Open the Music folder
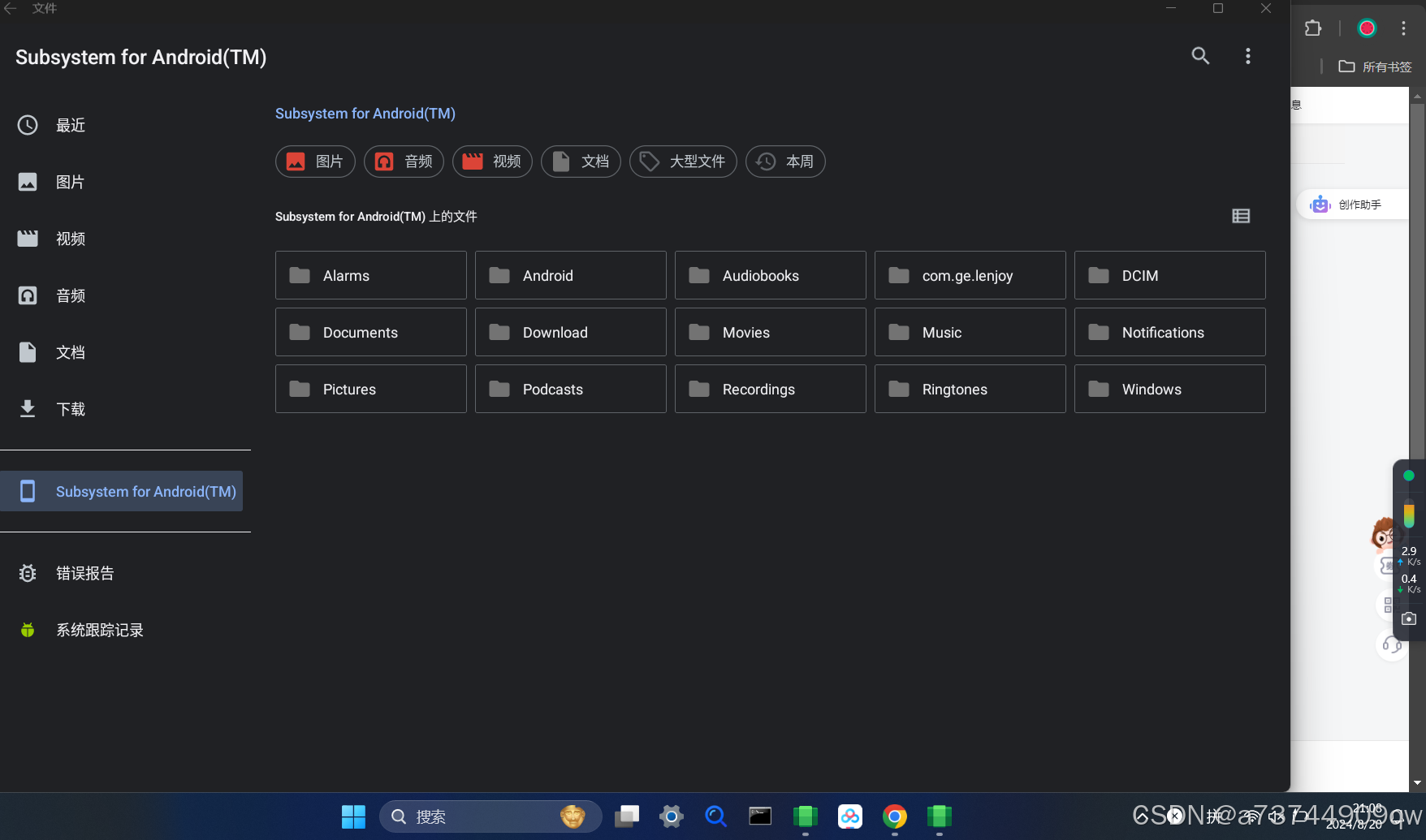 [x=970, y=332]
